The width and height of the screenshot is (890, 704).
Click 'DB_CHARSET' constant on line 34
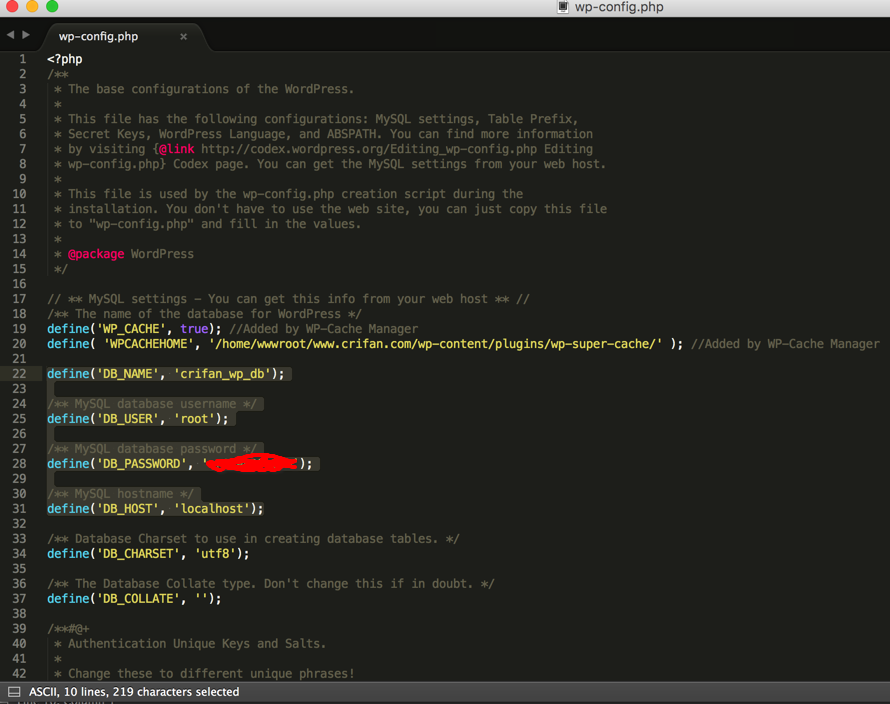138,554
